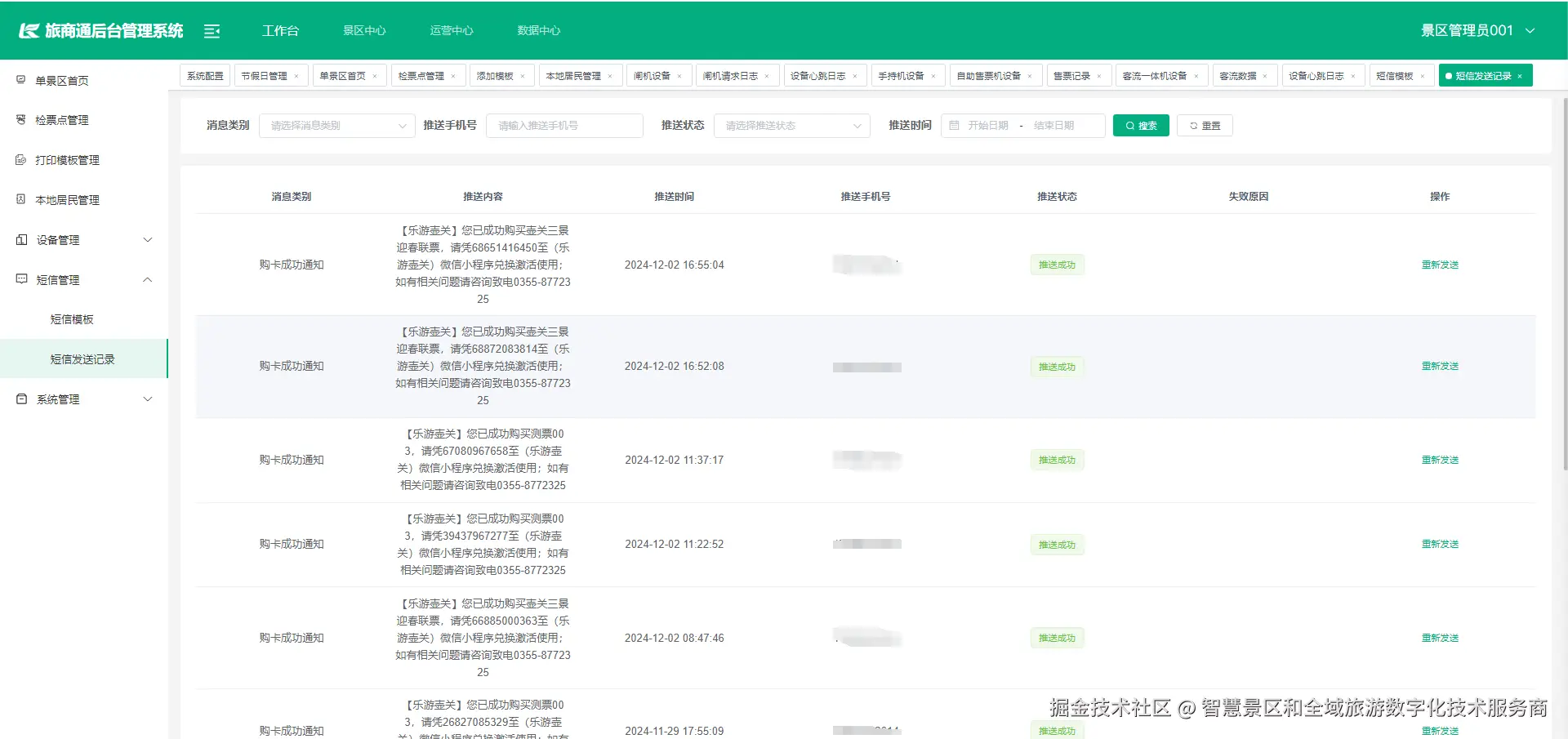The image size is (1568, 739).
Task: Open the 运营中心 top menu
Action: [452, 30]
